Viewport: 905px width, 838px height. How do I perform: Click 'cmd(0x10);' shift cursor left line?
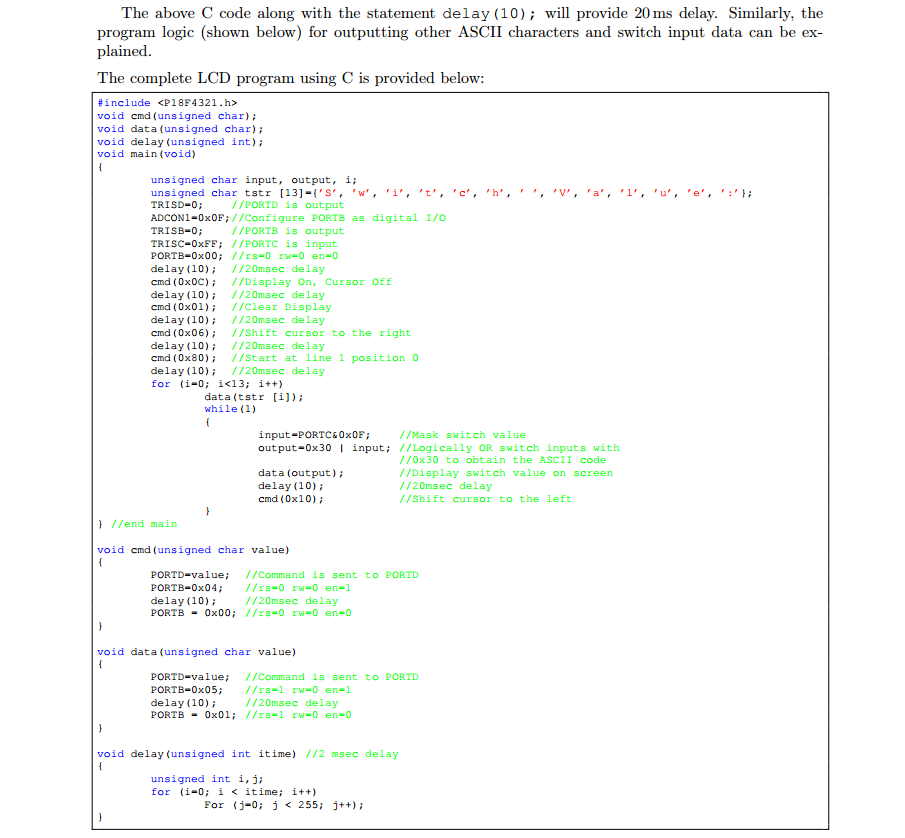pos(291,499)
